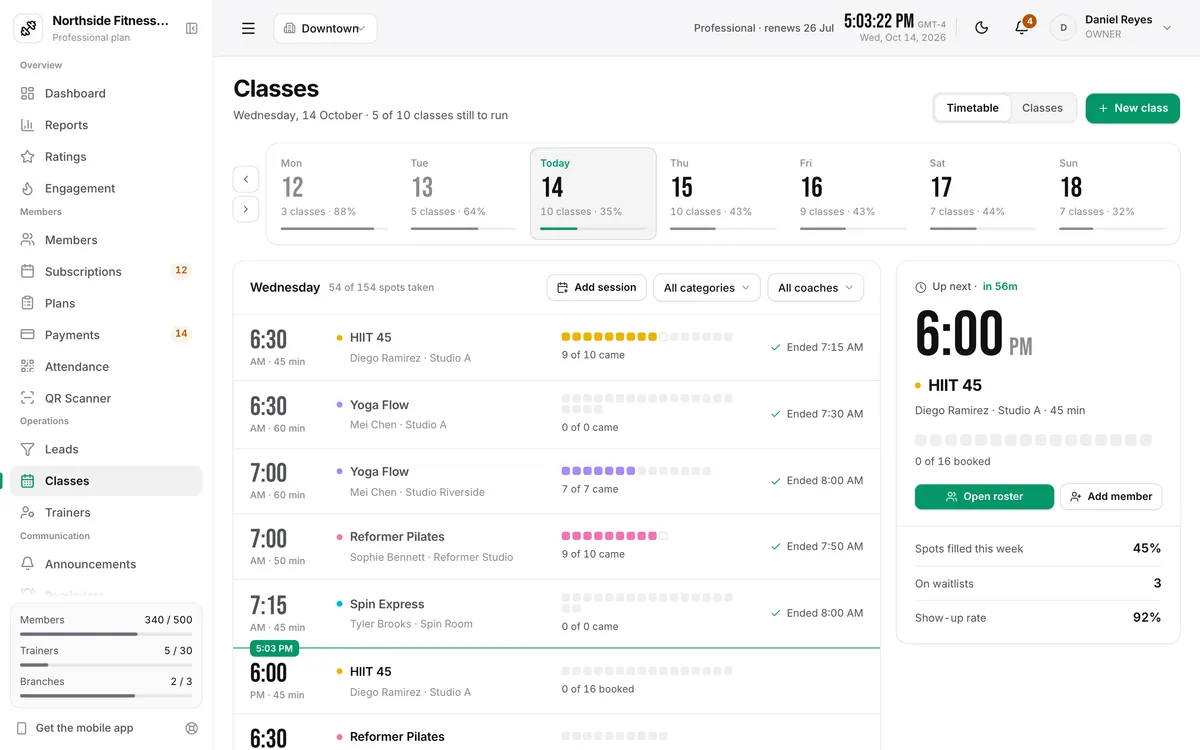Expand the All categories filter

coord(707,288)
